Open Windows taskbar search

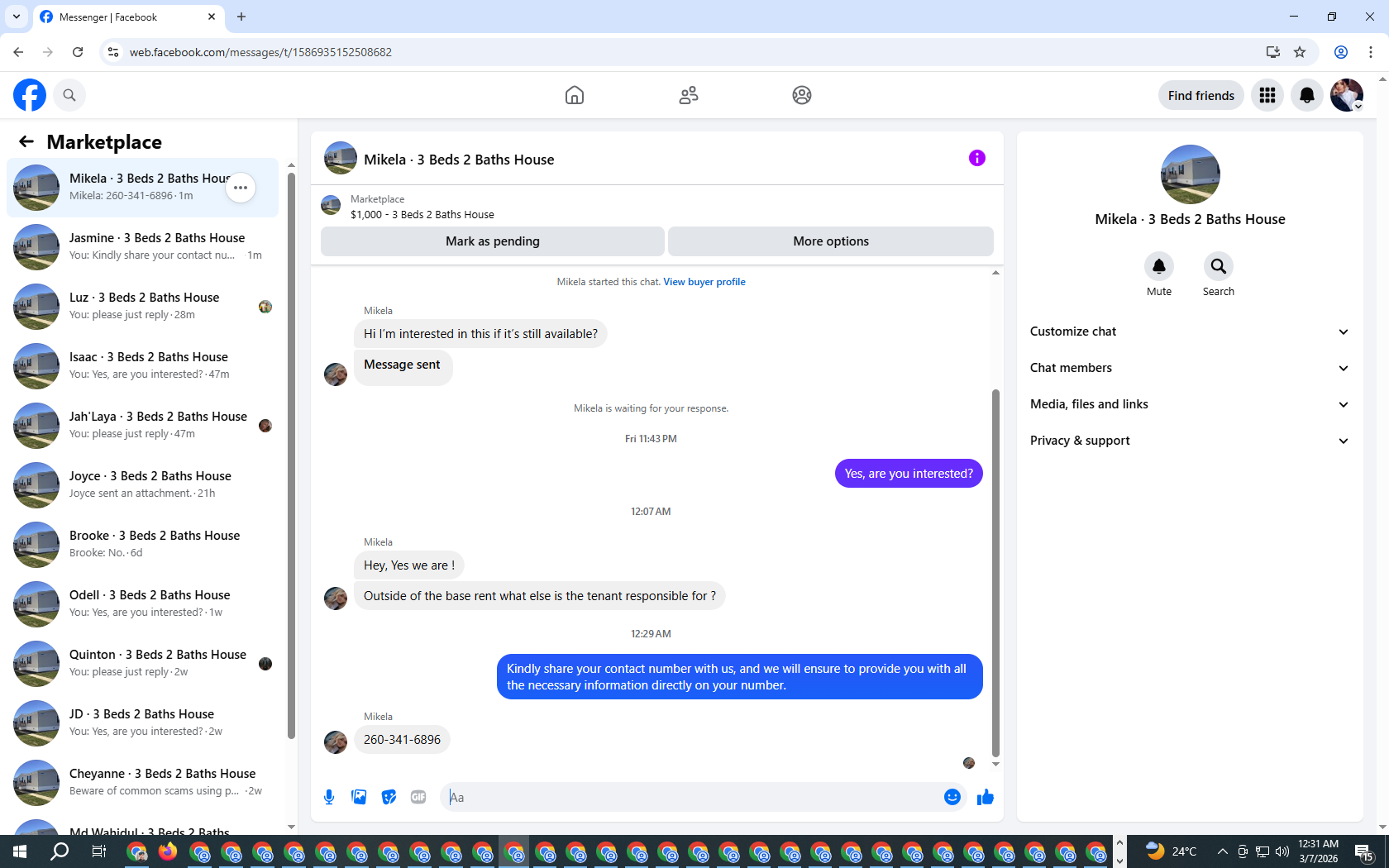pos(60,851)
